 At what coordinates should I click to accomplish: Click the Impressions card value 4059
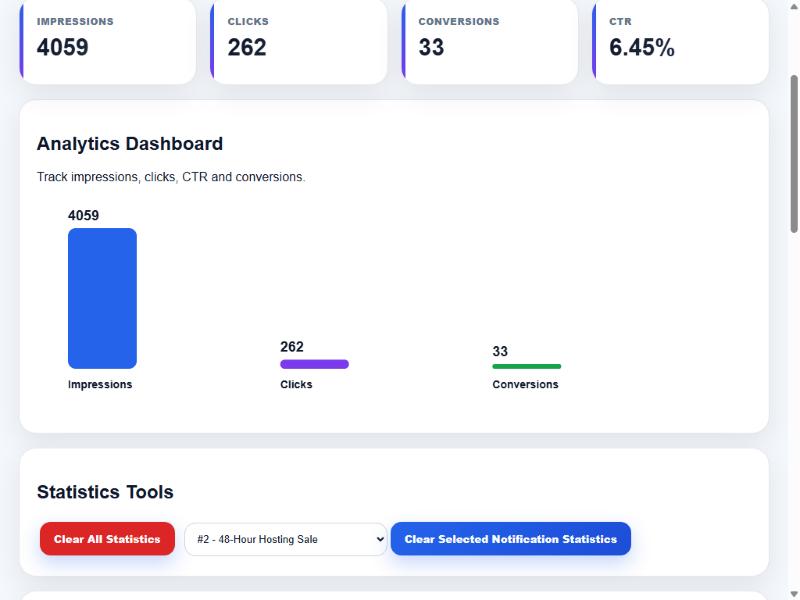pyautogui.click(x=63, y=47)
